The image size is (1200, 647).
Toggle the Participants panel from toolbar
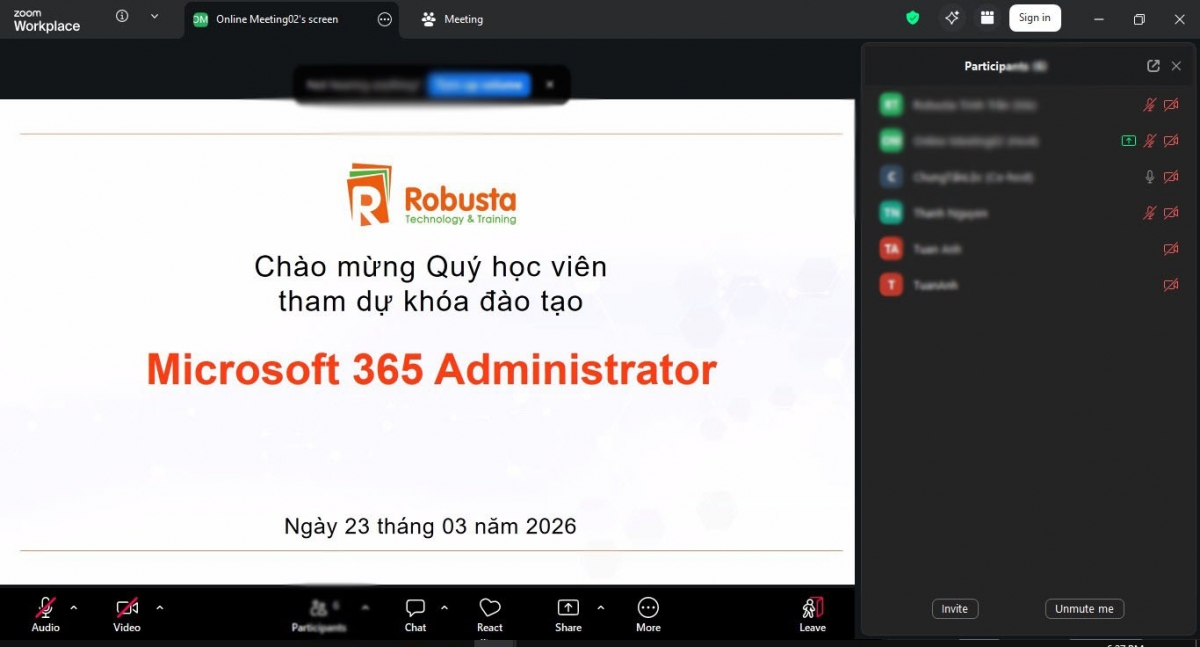(319, 614)
